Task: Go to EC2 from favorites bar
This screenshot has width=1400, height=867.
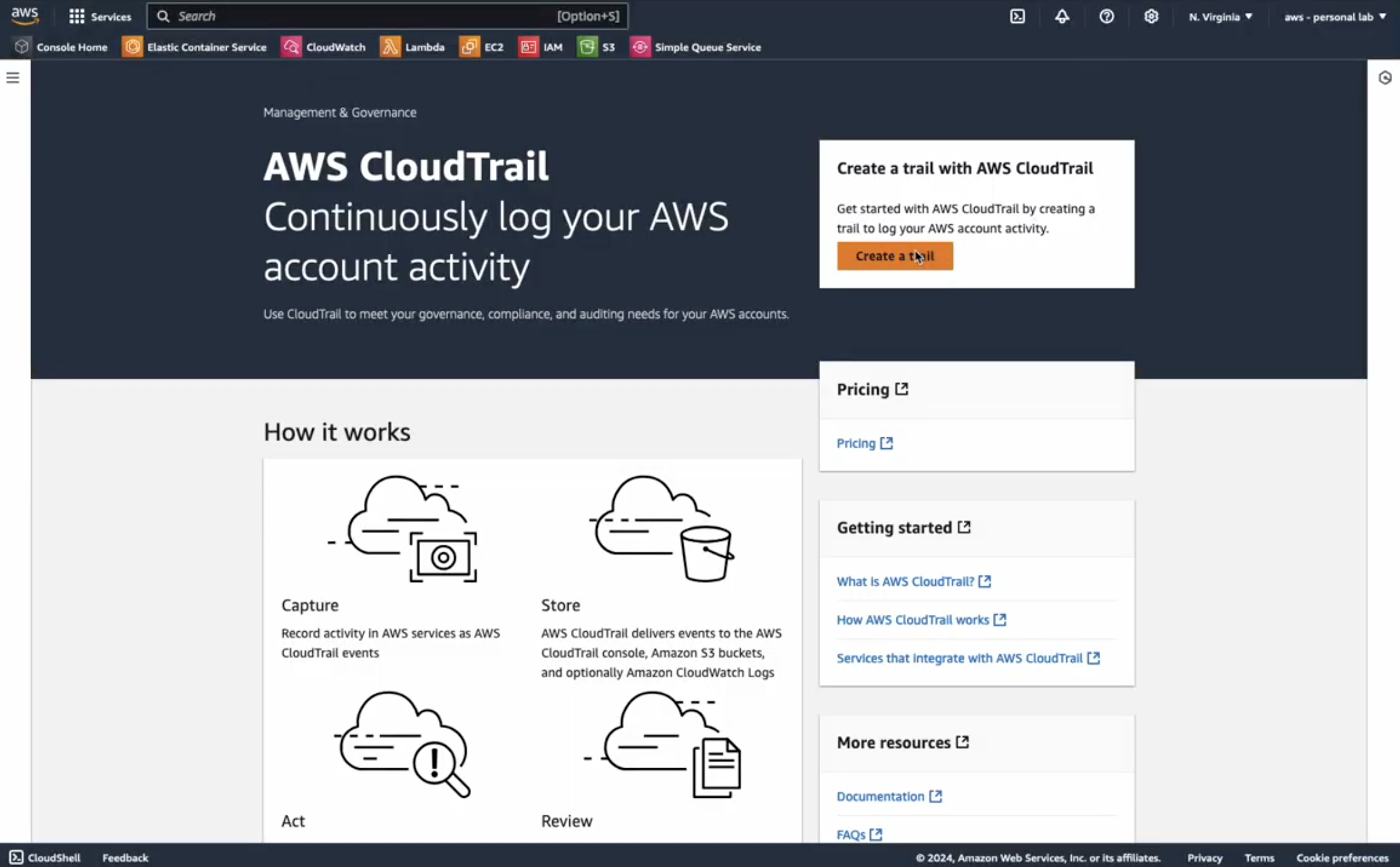Action: (482, 47)
